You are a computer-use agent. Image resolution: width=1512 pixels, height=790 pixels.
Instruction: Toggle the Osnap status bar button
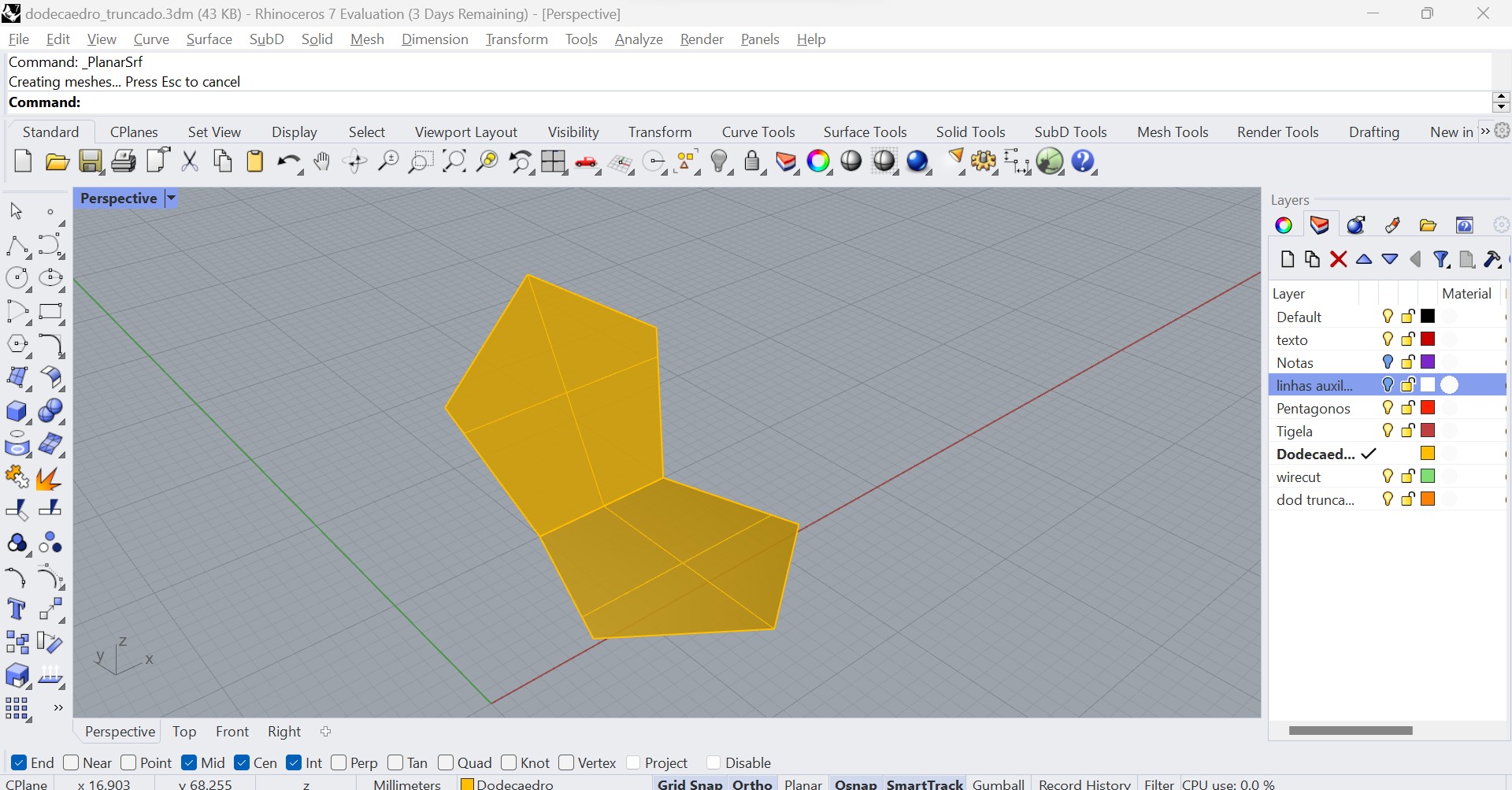point(856,784)
